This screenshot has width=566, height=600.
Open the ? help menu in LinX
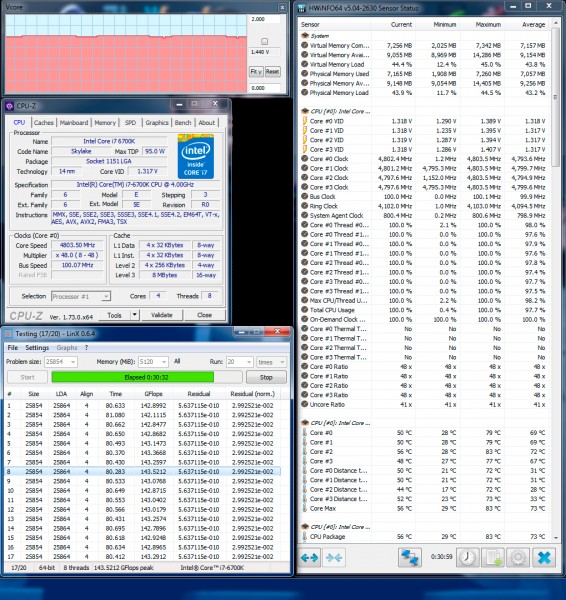coord(86,347)
